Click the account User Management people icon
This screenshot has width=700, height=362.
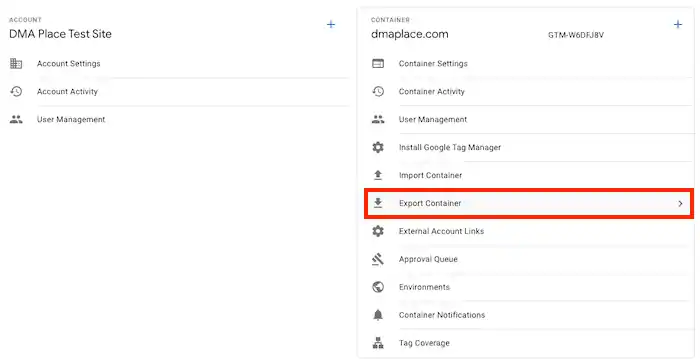[x=16, y=120]
